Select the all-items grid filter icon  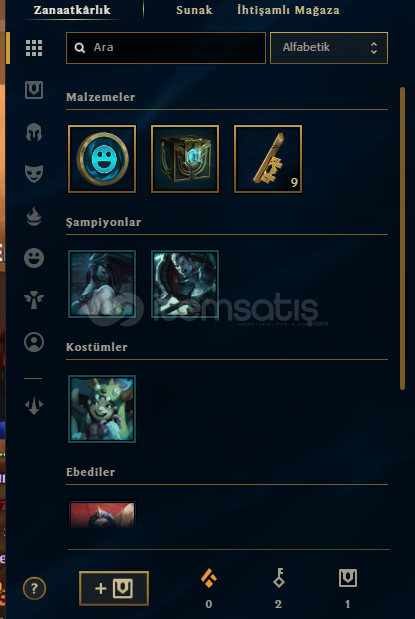click(34, 48)
